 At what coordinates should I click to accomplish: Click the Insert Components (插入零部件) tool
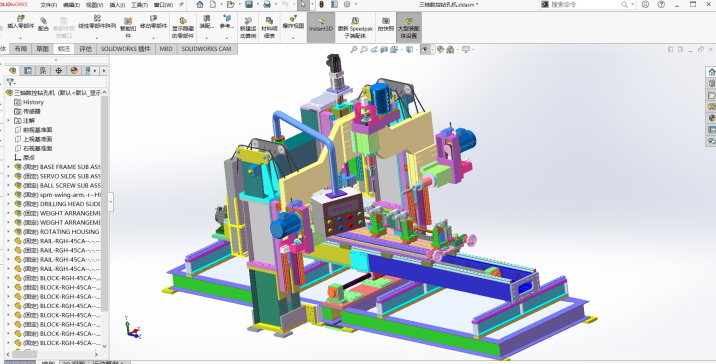(21, 22)
